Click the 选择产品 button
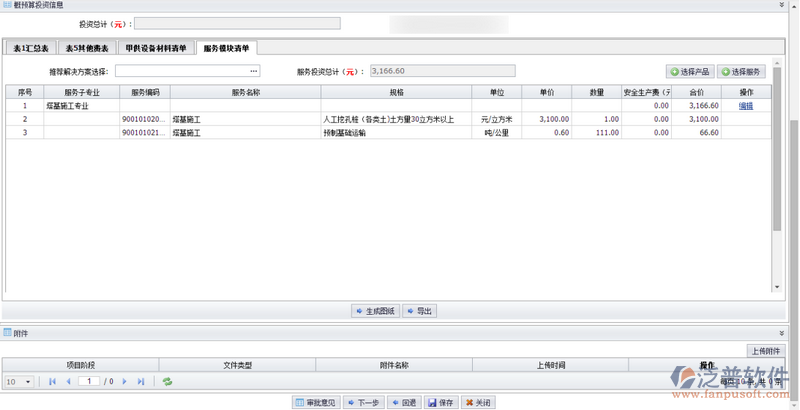 (x=690, y=72)
